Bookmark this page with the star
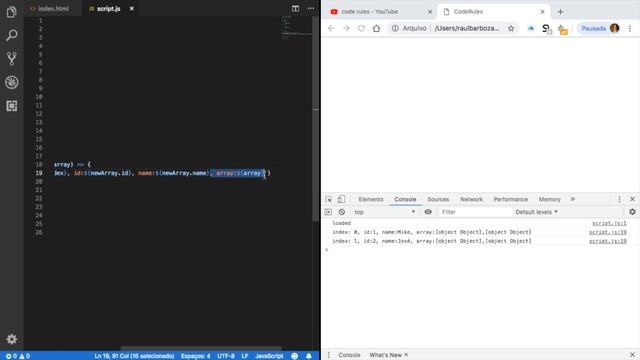The width and height of the screenshot is (640, 360). pyautogui.click(x=511, y=28)
